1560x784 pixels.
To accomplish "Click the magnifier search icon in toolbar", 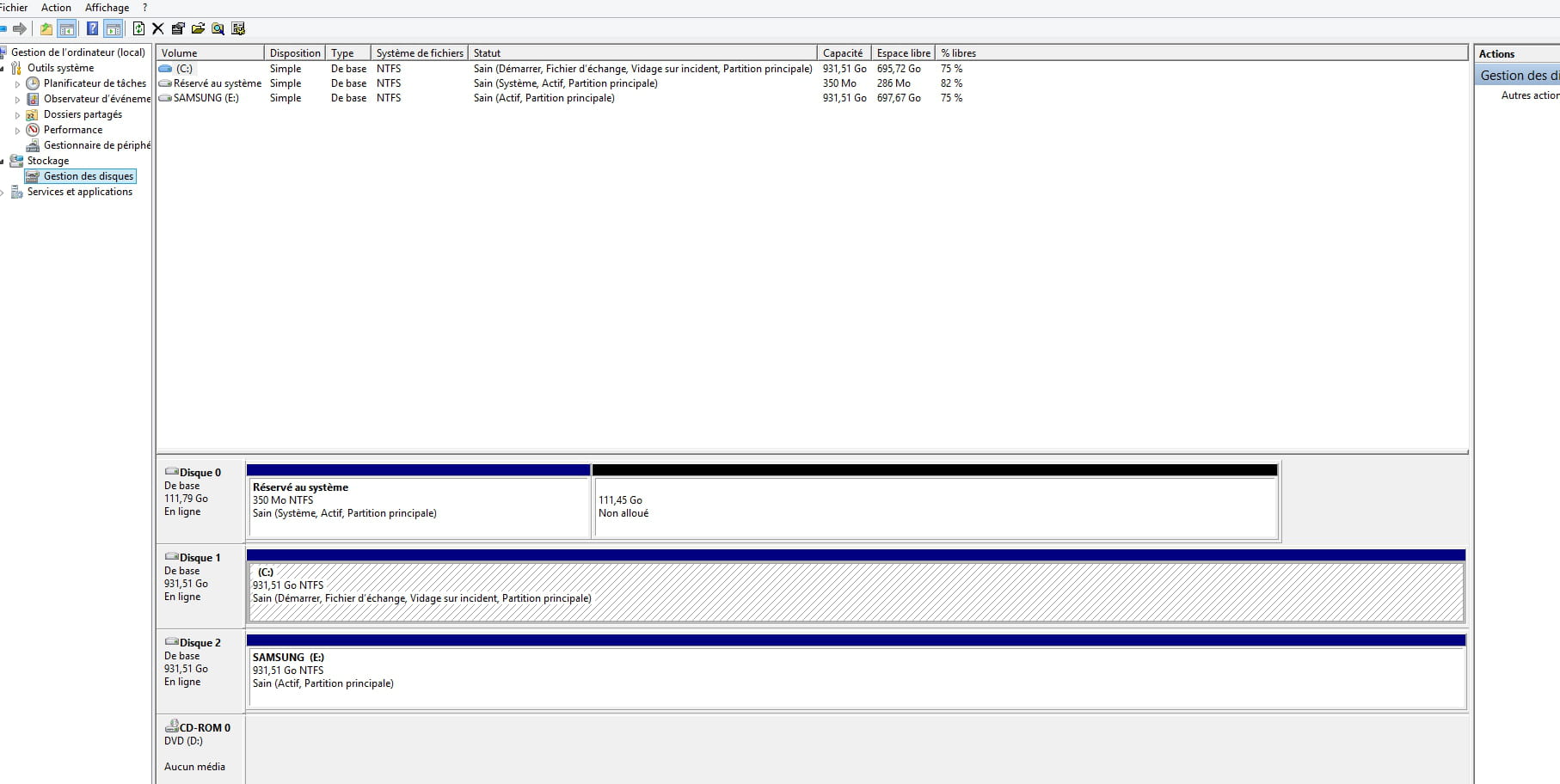I will point(218,29).
